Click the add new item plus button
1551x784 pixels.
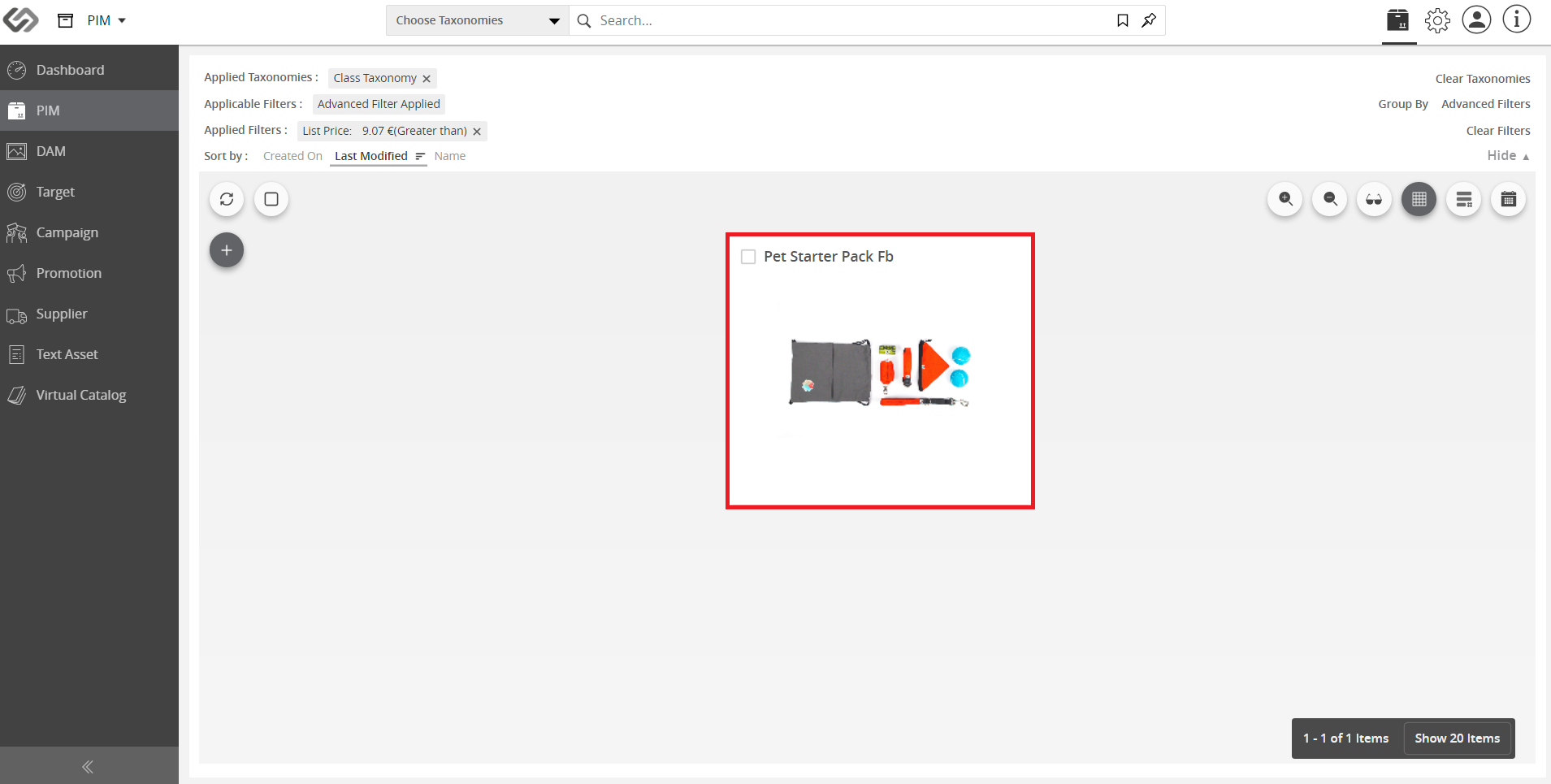pos(227,250)
